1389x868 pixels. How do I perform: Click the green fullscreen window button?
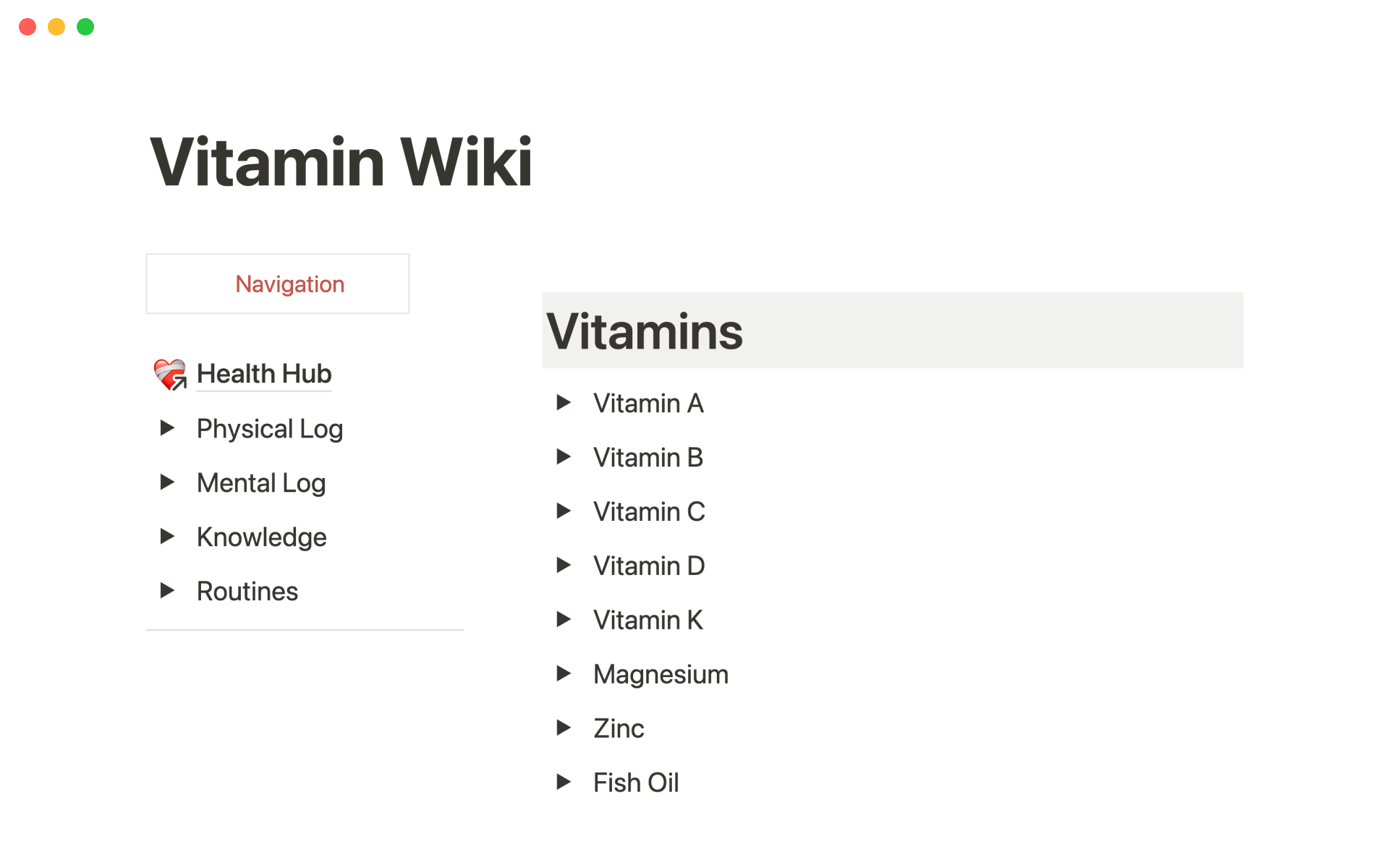(85, 27)
